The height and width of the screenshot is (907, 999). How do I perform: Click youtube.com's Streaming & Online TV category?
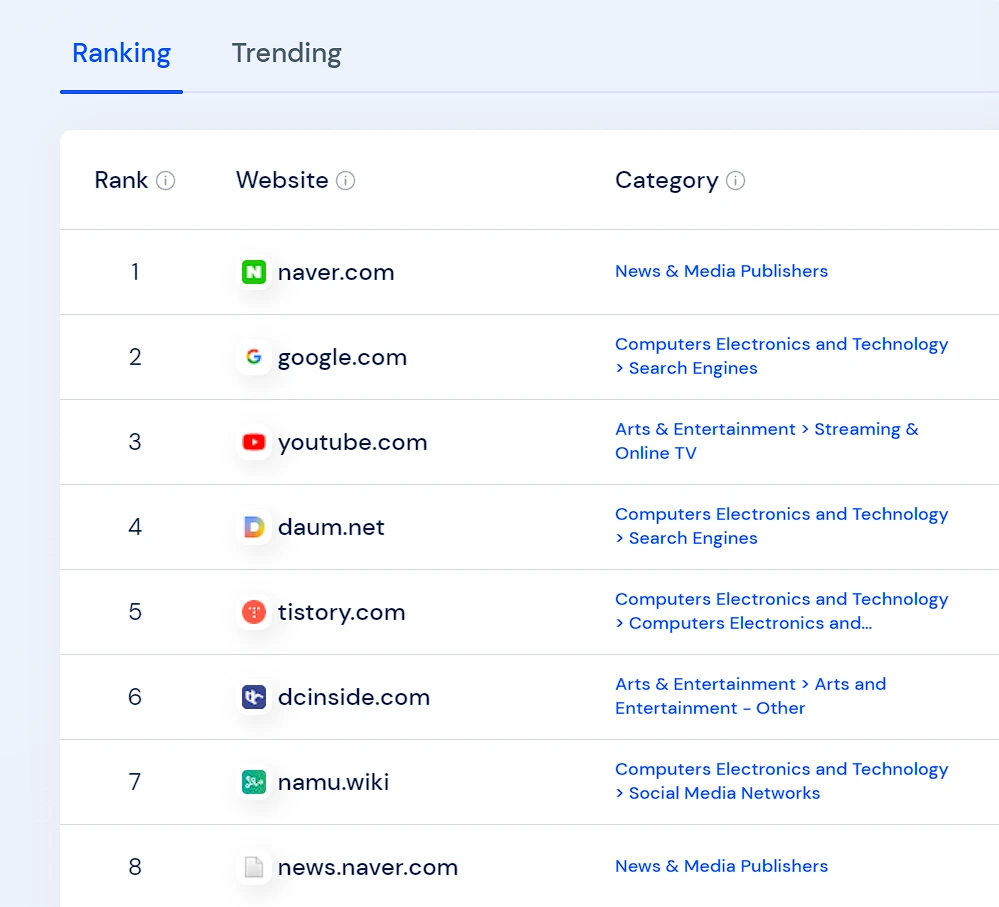click(766, 441)
